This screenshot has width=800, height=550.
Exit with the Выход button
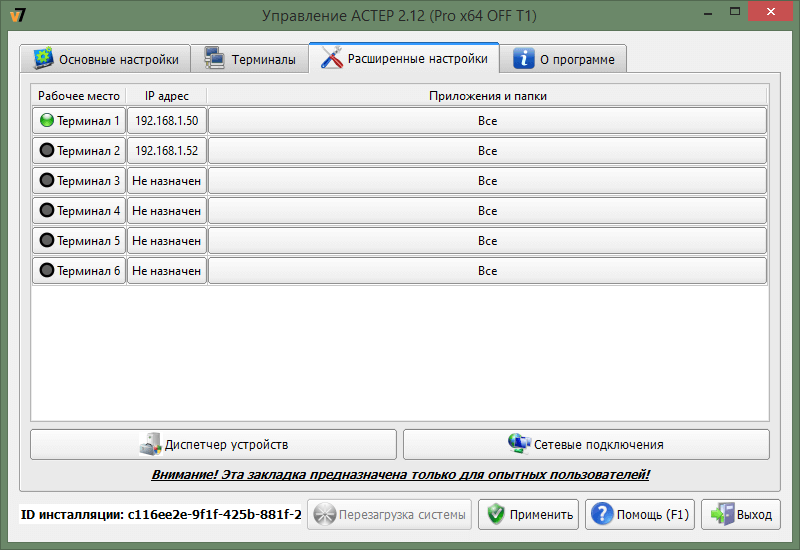(741, 514)
